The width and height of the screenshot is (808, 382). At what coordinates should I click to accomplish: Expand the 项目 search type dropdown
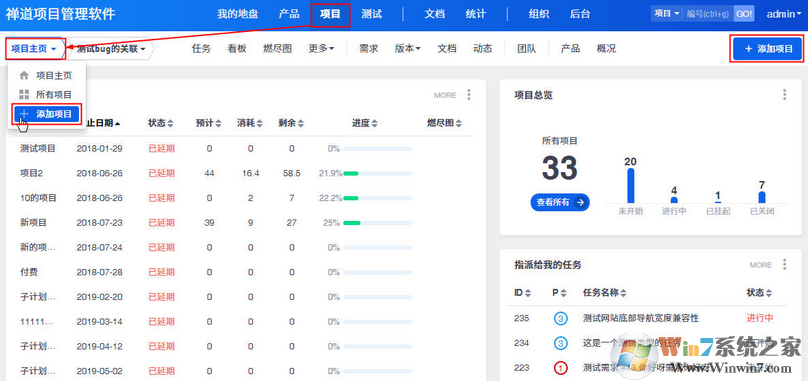tap(667, 14)
